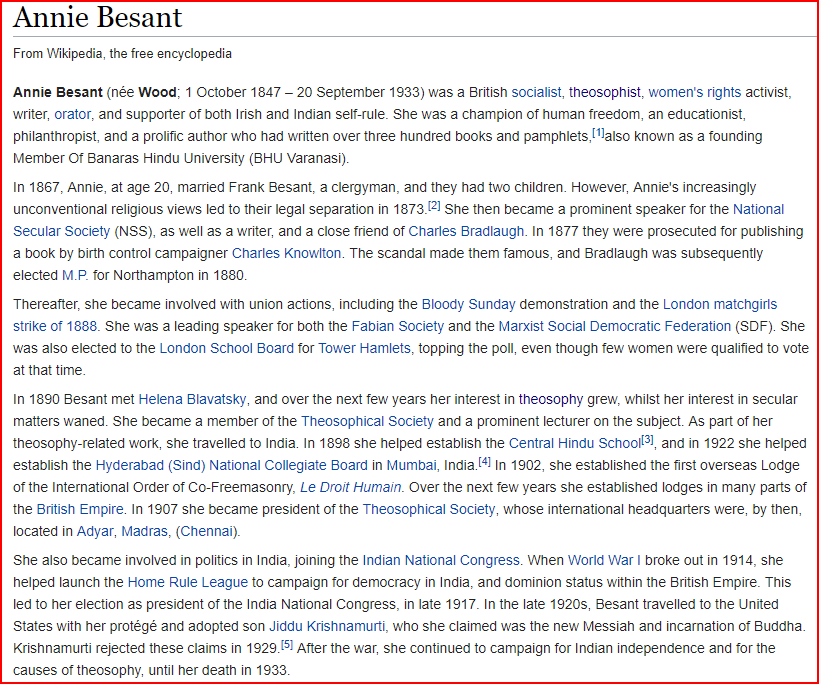Open the 'theosophist' link in first paragraph

tap(604, 92)
